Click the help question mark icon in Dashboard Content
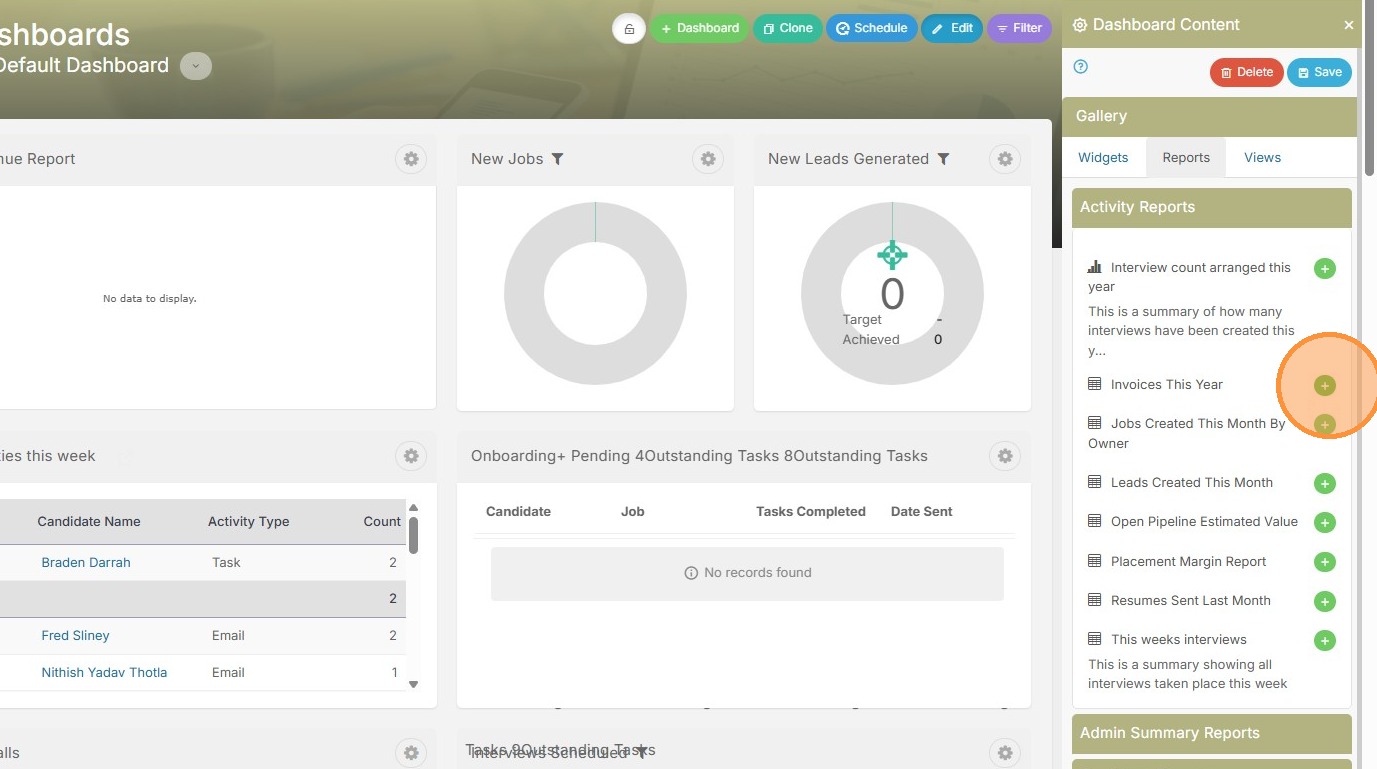 [x=1080, y=67]
